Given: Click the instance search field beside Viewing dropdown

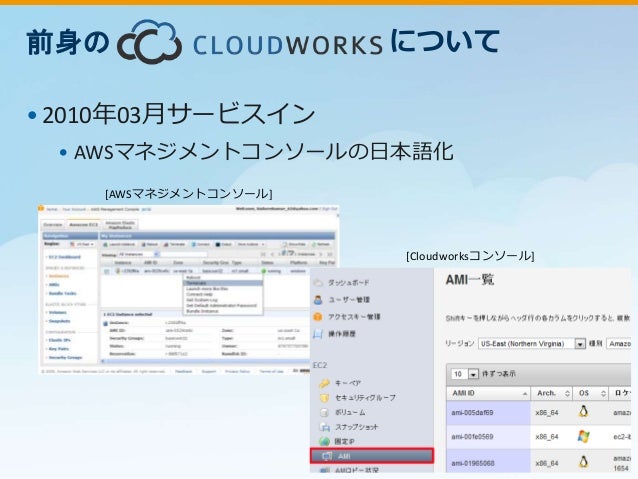Looking at the screenshot, I should pos(184,254).
